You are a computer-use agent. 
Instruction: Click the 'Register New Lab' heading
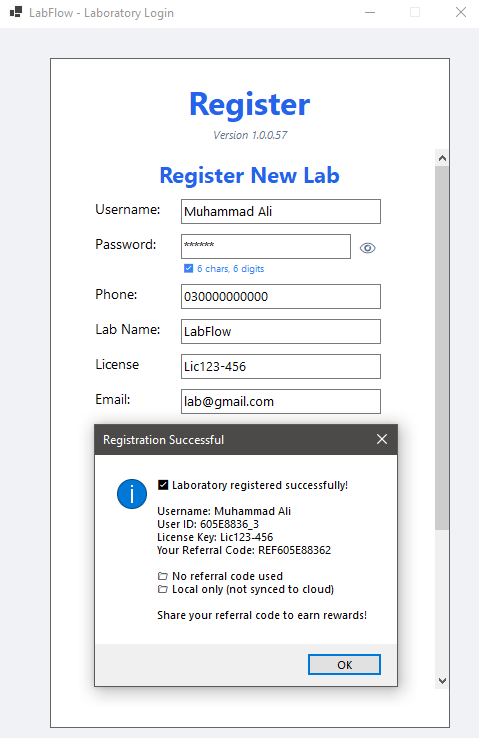249,176
